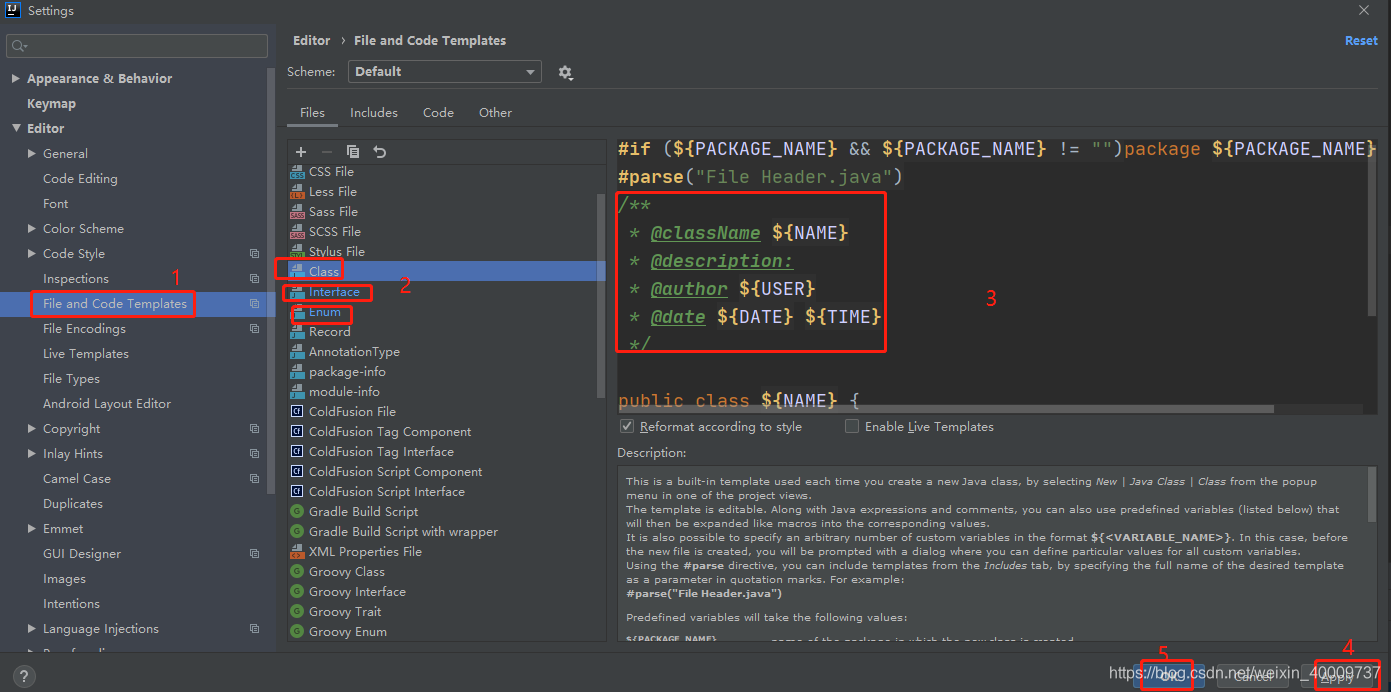1391x692 pixels.
Task: Click the description panel vertical scrollbar
Action: 1372,495
